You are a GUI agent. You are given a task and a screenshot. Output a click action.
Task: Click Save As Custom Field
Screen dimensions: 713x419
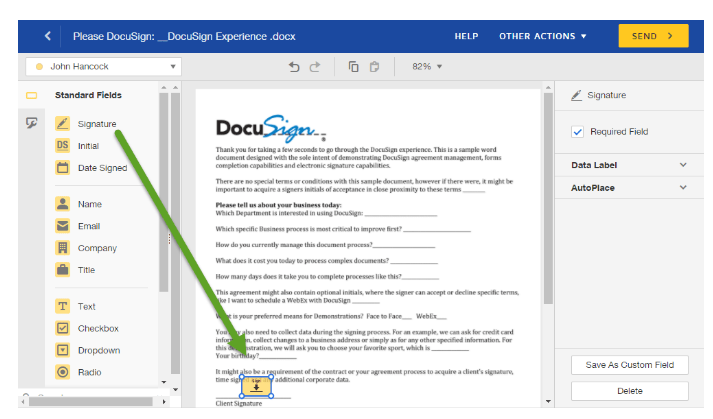629,365
